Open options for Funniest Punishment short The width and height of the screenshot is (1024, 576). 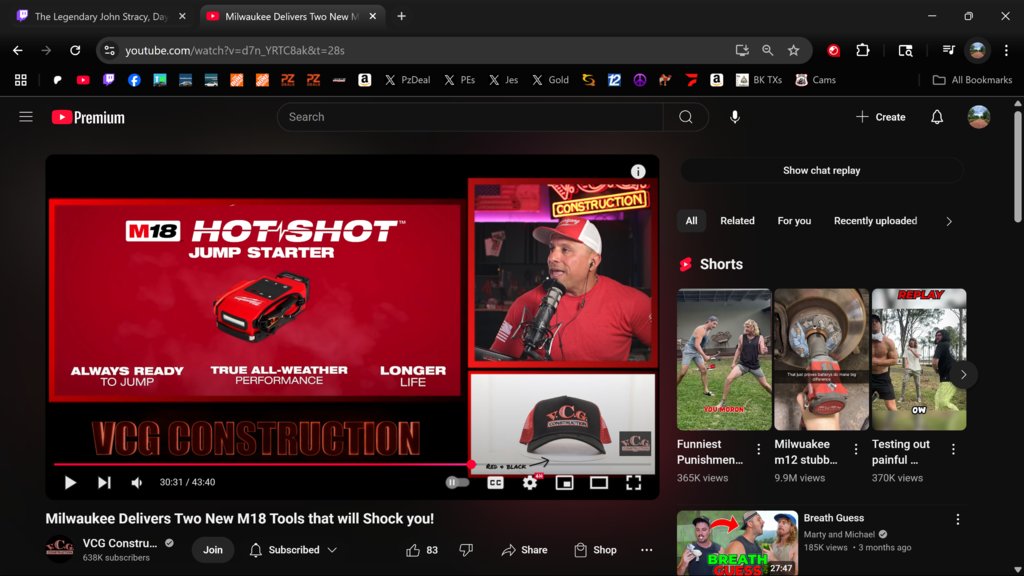pyautogui.click(x=758, y=449)
